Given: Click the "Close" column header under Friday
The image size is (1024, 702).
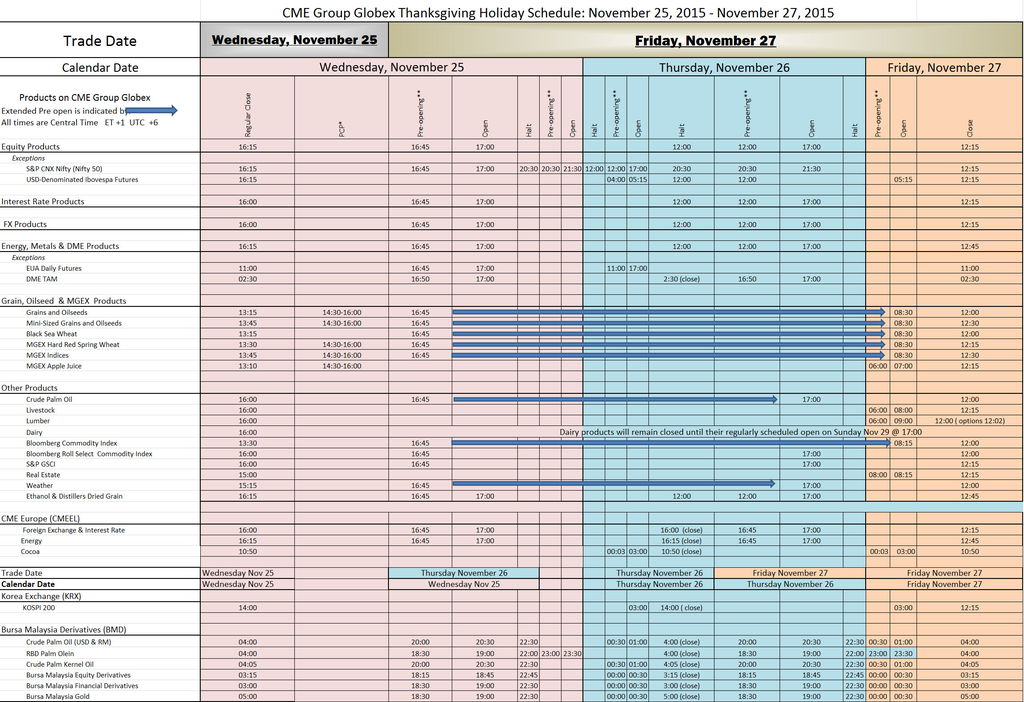Looking at the screenshot, I should pyautogui.click(x=970, y=127).
